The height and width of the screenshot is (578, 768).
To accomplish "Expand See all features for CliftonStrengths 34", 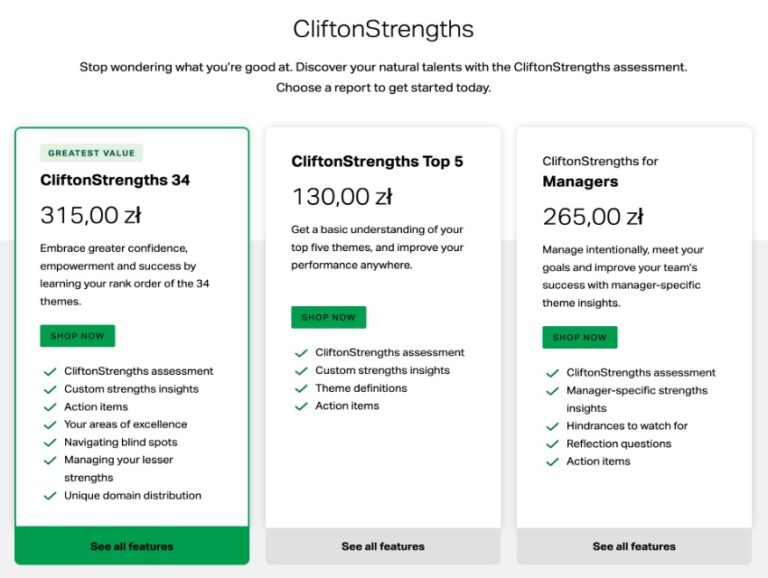I will (132, 547).
